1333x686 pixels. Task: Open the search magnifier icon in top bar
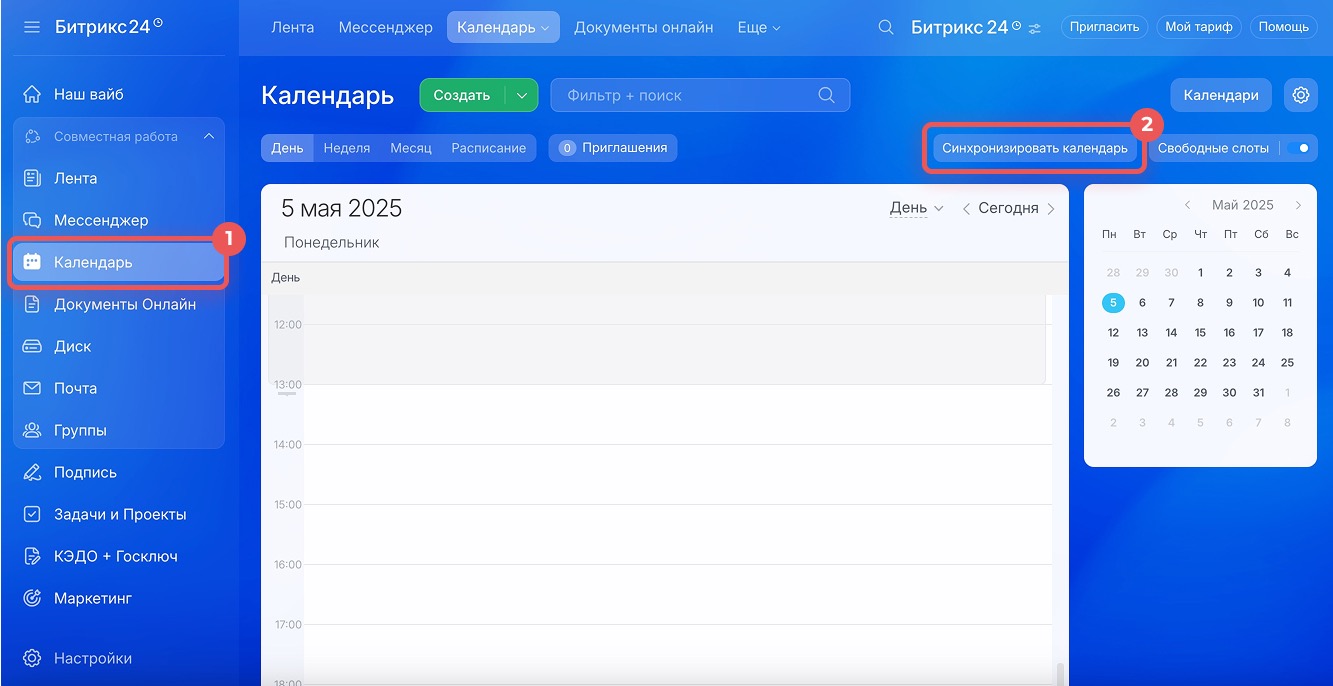(x=885, y=27)
